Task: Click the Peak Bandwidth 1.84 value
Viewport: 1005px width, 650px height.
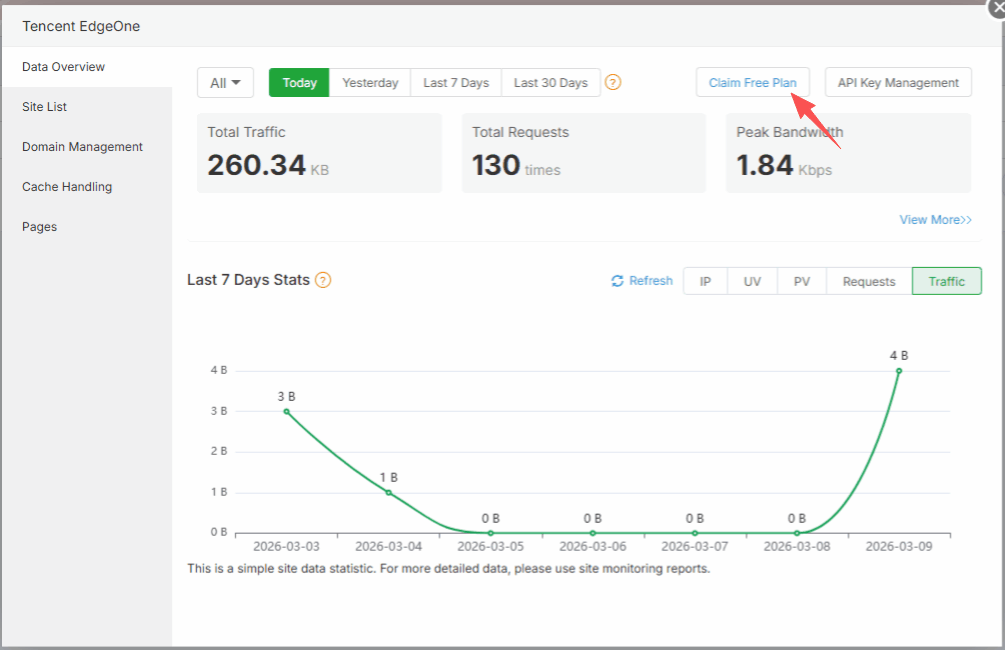Action: click(x=765, y=165)
